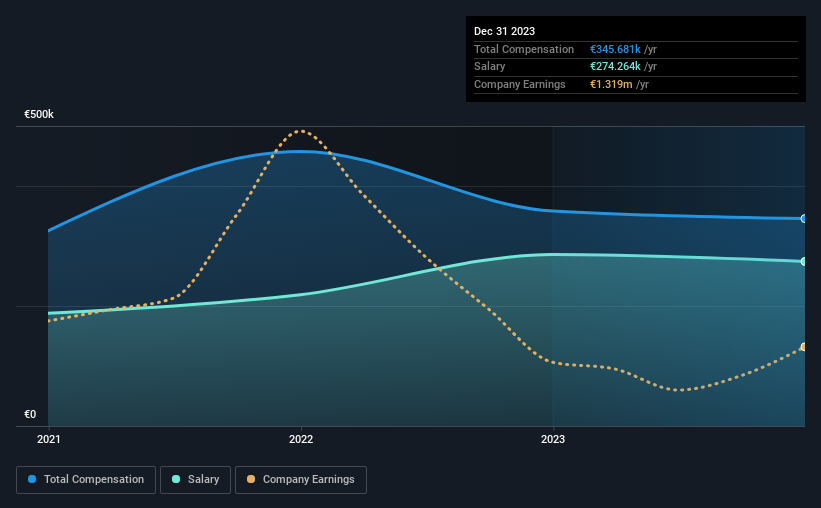
Task: Click the orange Company Earnings legend dot
Action: click(x=251, y=479)
